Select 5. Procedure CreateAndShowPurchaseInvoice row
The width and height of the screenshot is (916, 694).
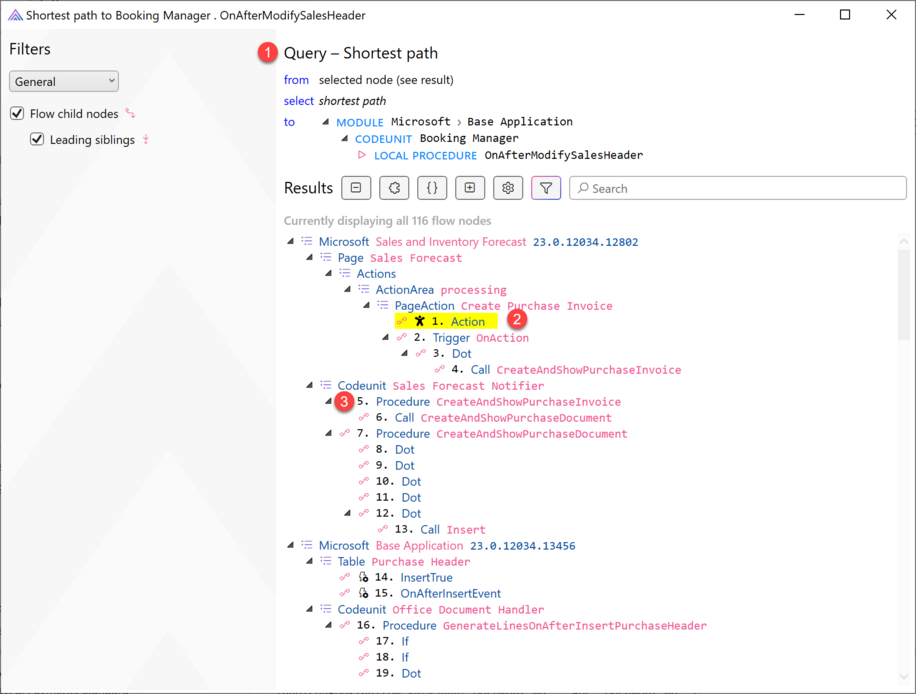[x=488, y=401]
